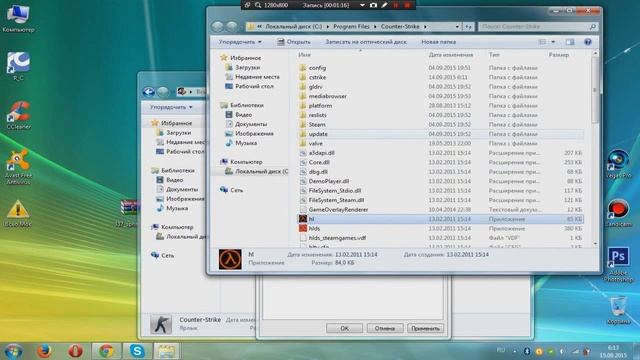The image size is (640, 360).
Task: Select the DemoPlayer.dll file
Action: tap(329, 181)
